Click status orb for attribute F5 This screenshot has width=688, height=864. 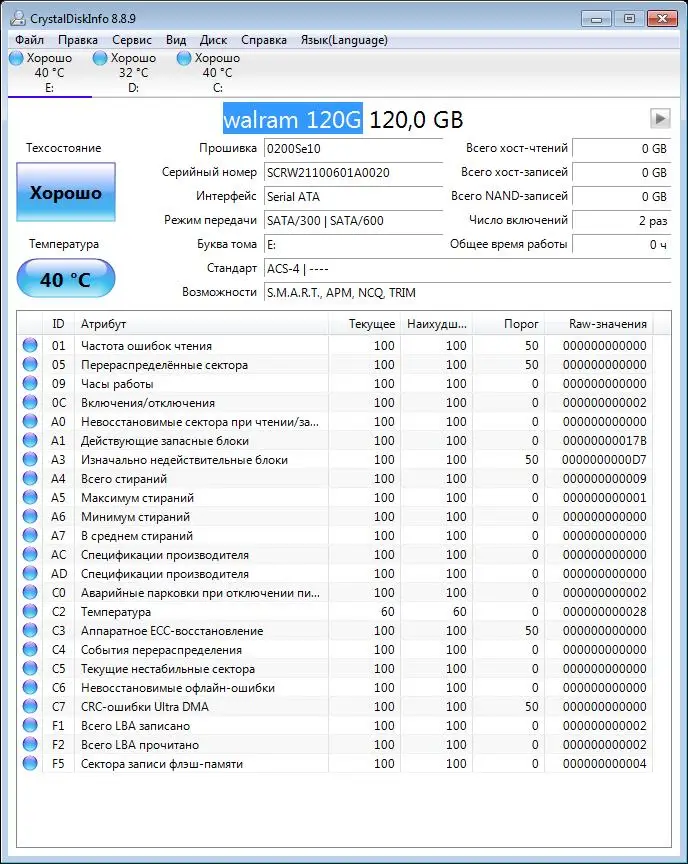30,764
